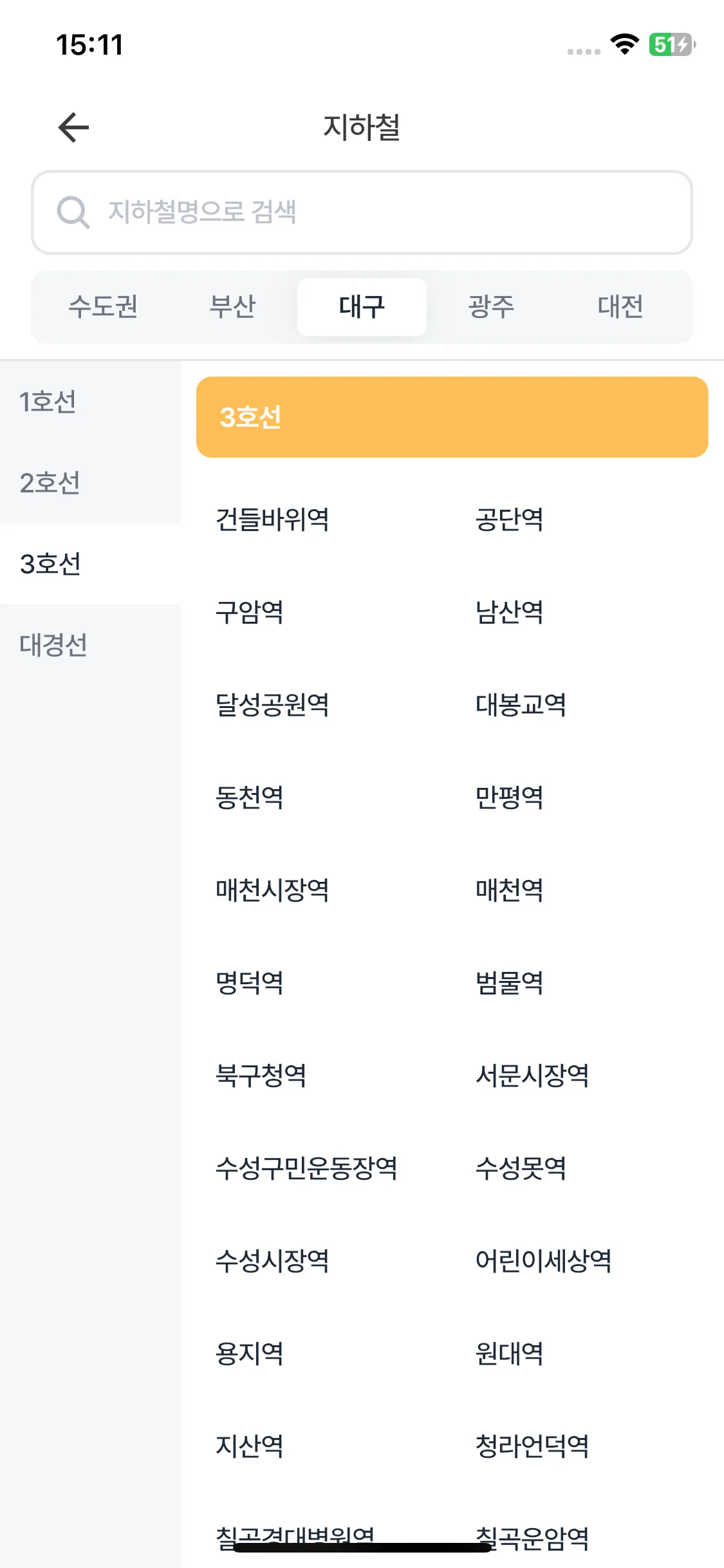The height and width of the screenshot is (1568, 724).
Task: Select 대경선 in the sidebar
Action: pyautogui.click(x=90, y=645)
